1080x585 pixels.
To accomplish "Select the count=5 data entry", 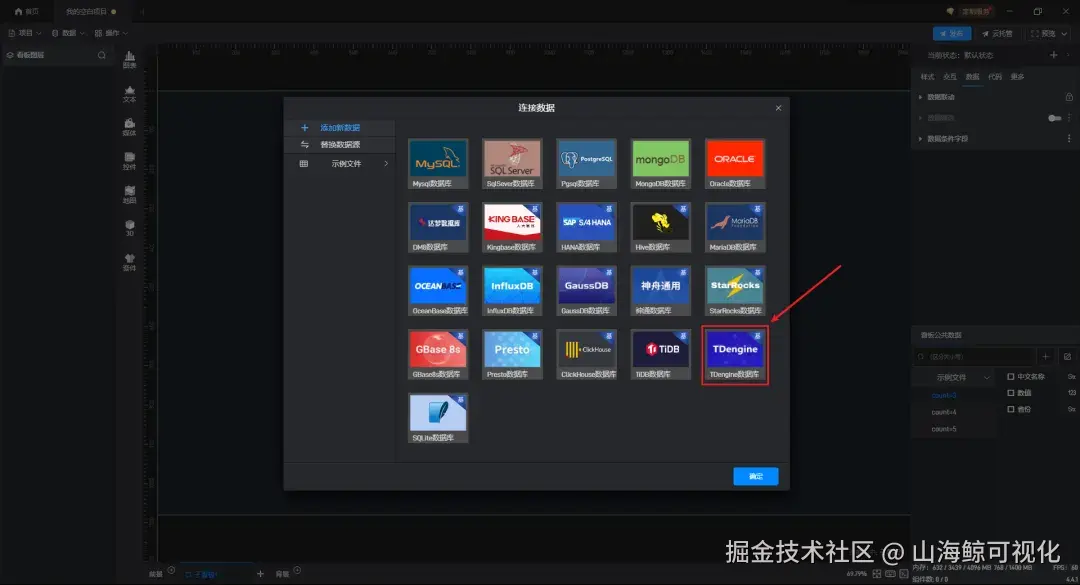I will coord(944,429).
